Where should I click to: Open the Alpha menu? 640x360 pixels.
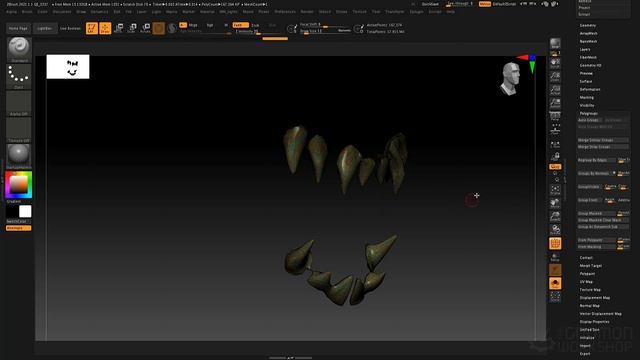tap(11, 12)
